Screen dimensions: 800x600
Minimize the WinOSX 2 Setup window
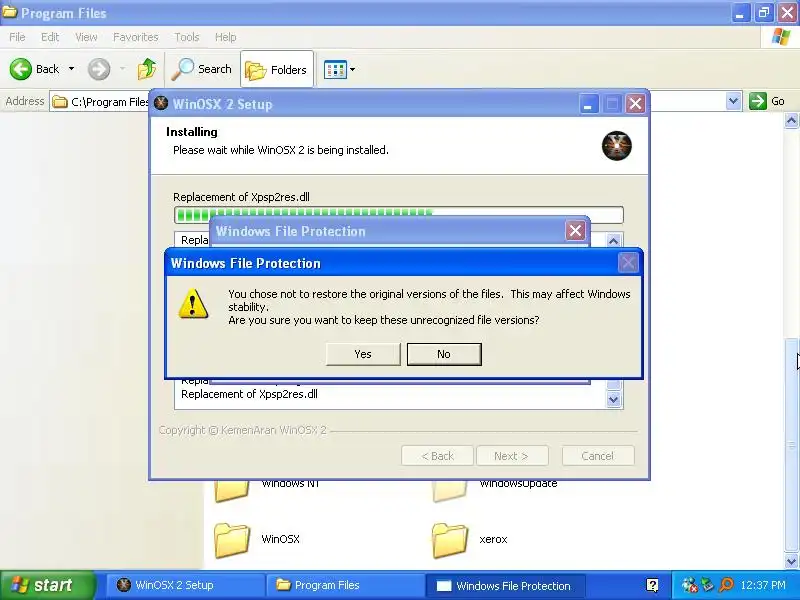click(x=588, y=104)
